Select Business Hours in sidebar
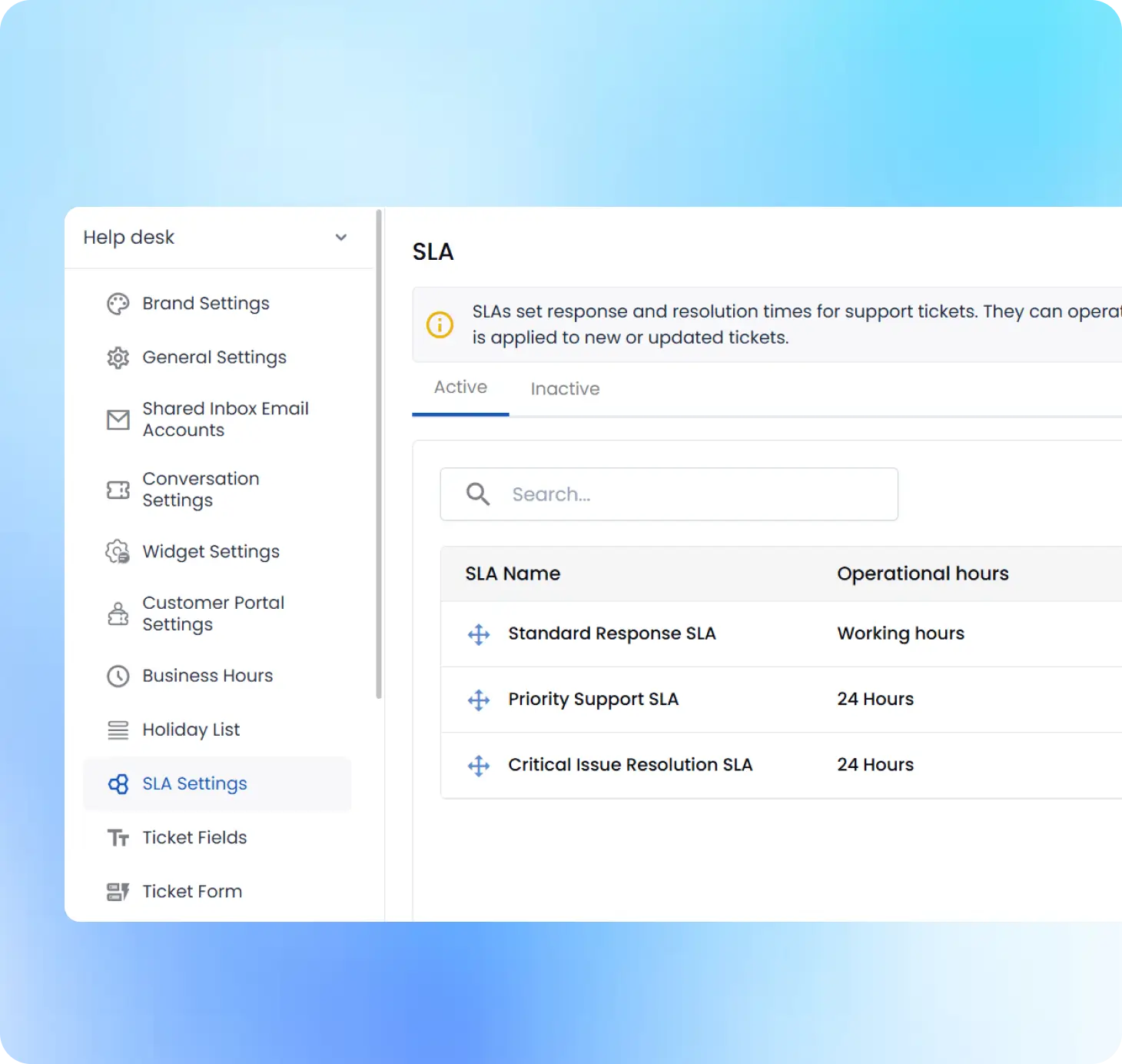This screenshot has height=1064, width=1122. pyautogui.click(x=207, y=676)
